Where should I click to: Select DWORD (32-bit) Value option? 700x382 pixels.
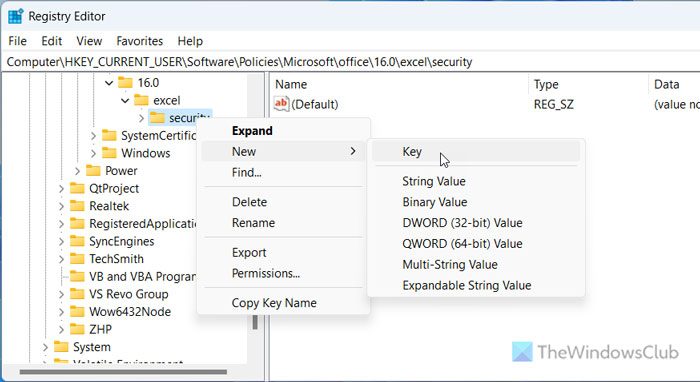click(x=476, y=223)
